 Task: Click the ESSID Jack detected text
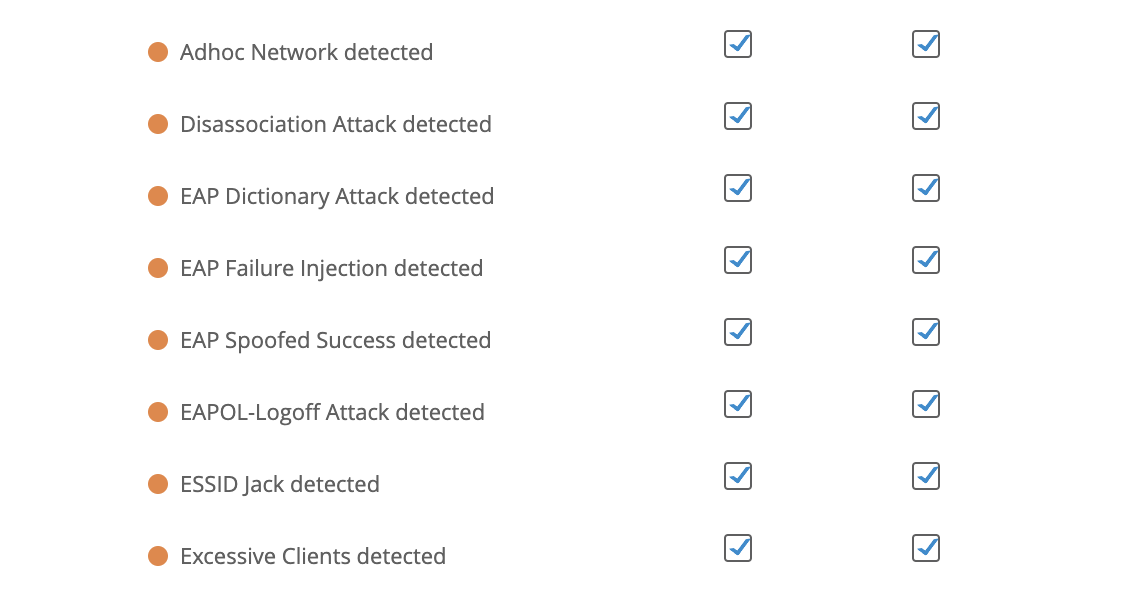click(x=279, y=484)
